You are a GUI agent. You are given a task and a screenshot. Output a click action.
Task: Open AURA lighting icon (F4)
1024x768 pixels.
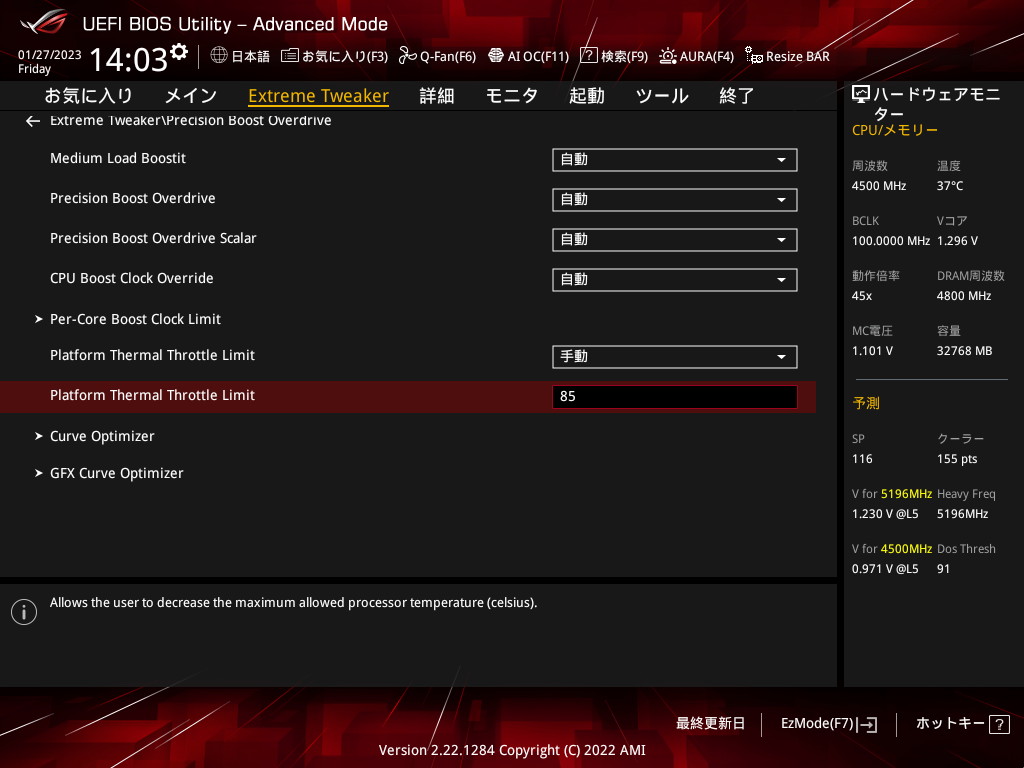point(667,56)
